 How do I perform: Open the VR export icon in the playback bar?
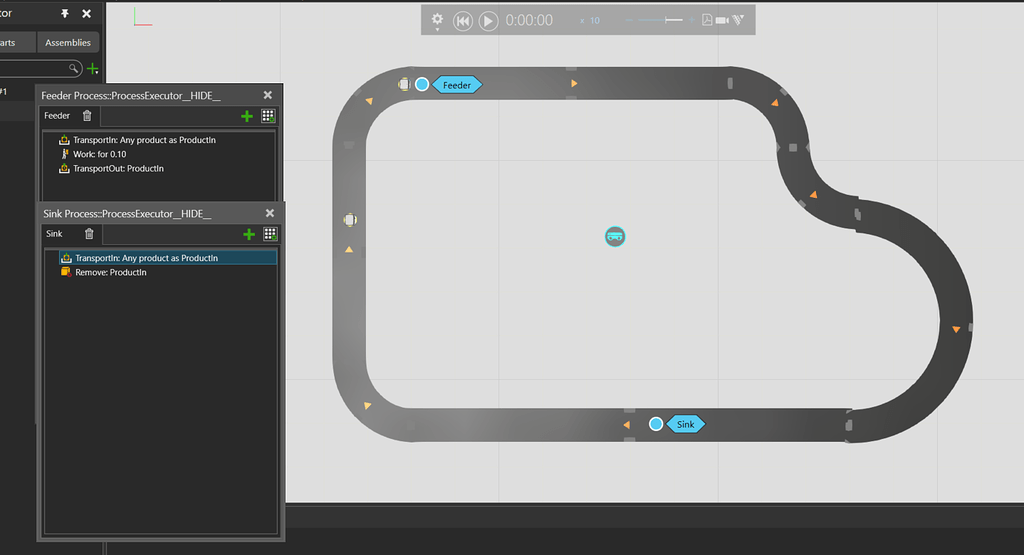(x=739, y=20)
